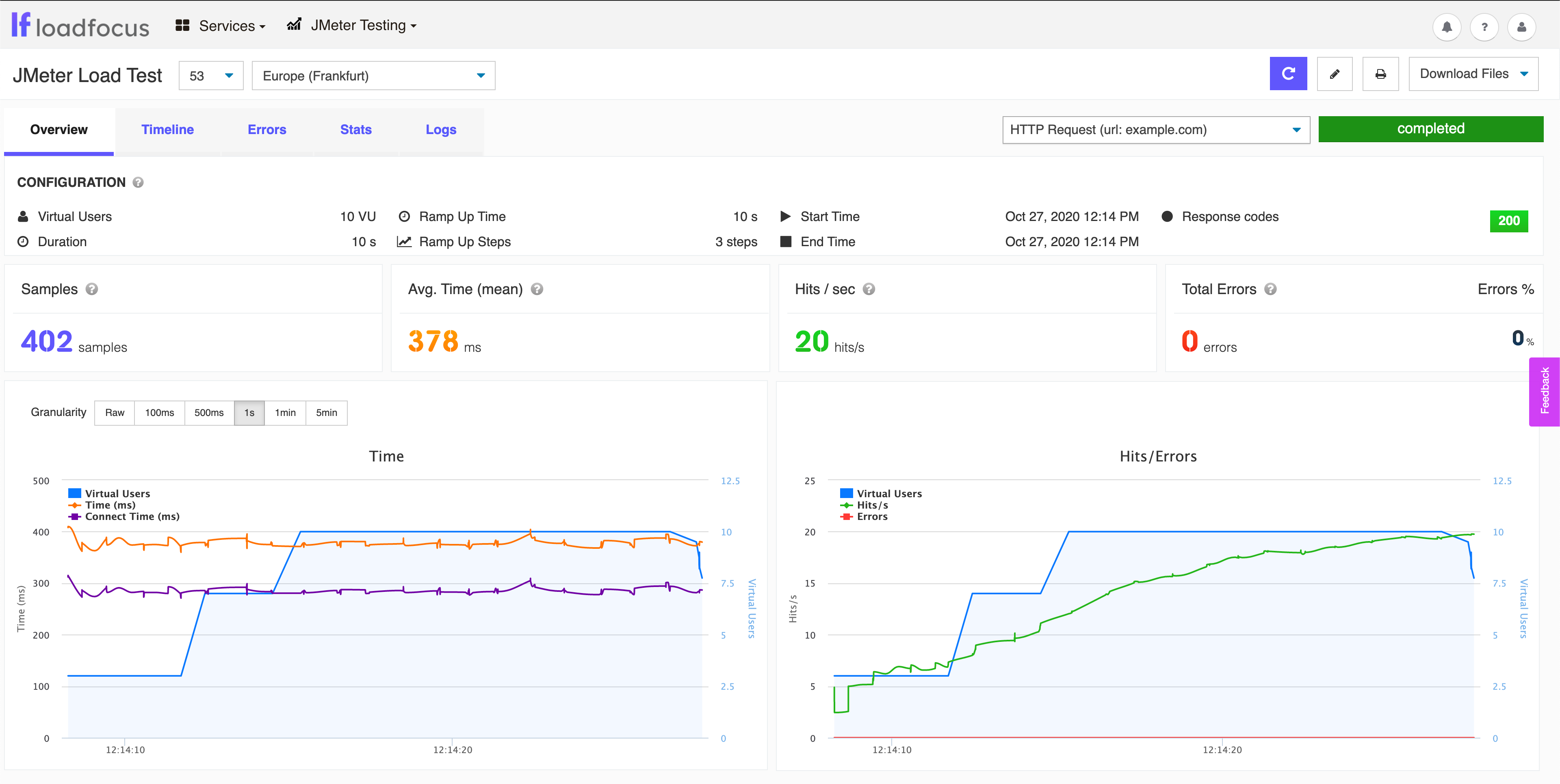
Task: Rerun the test with the refresh icon
Action: (x=1288, y=73)
